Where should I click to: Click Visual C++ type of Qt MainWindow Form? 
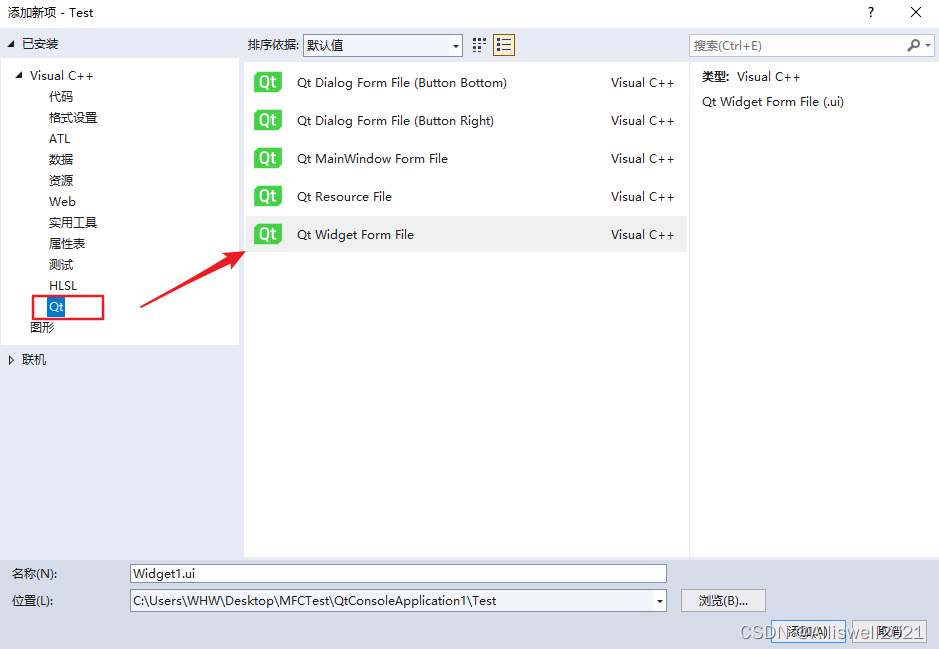[x=642, y=159]
